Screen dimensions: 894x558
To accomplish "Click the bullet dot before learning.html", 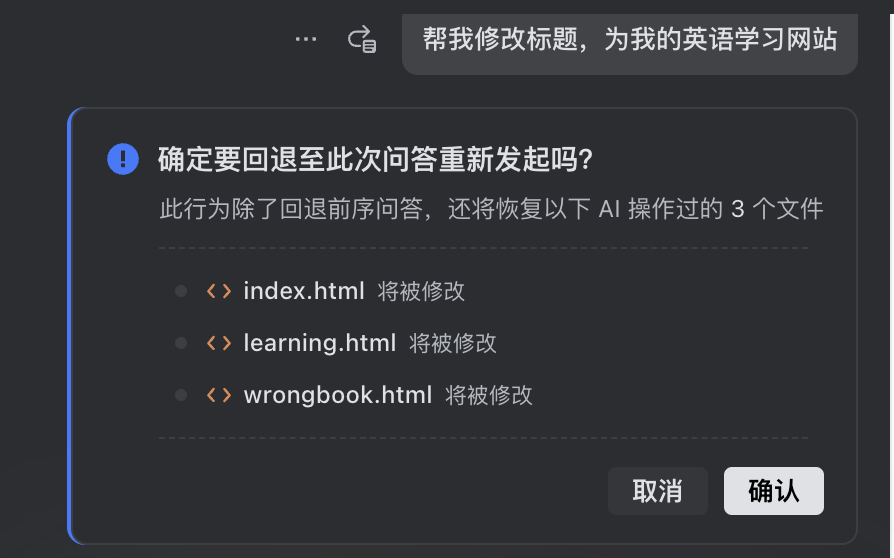I will 181,343.
